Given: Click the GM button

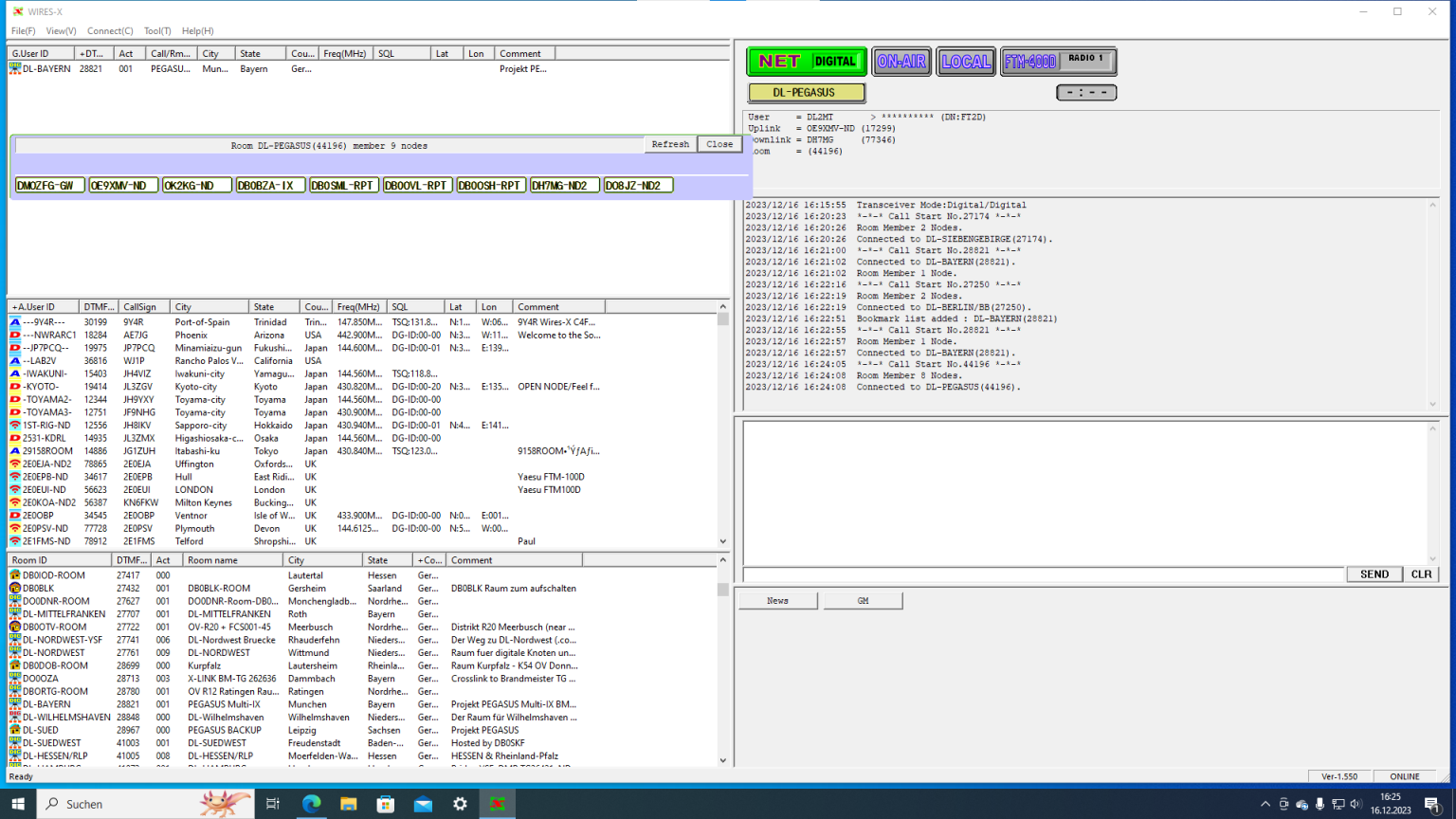Looking at the screenshot, I should pos(862,599).
